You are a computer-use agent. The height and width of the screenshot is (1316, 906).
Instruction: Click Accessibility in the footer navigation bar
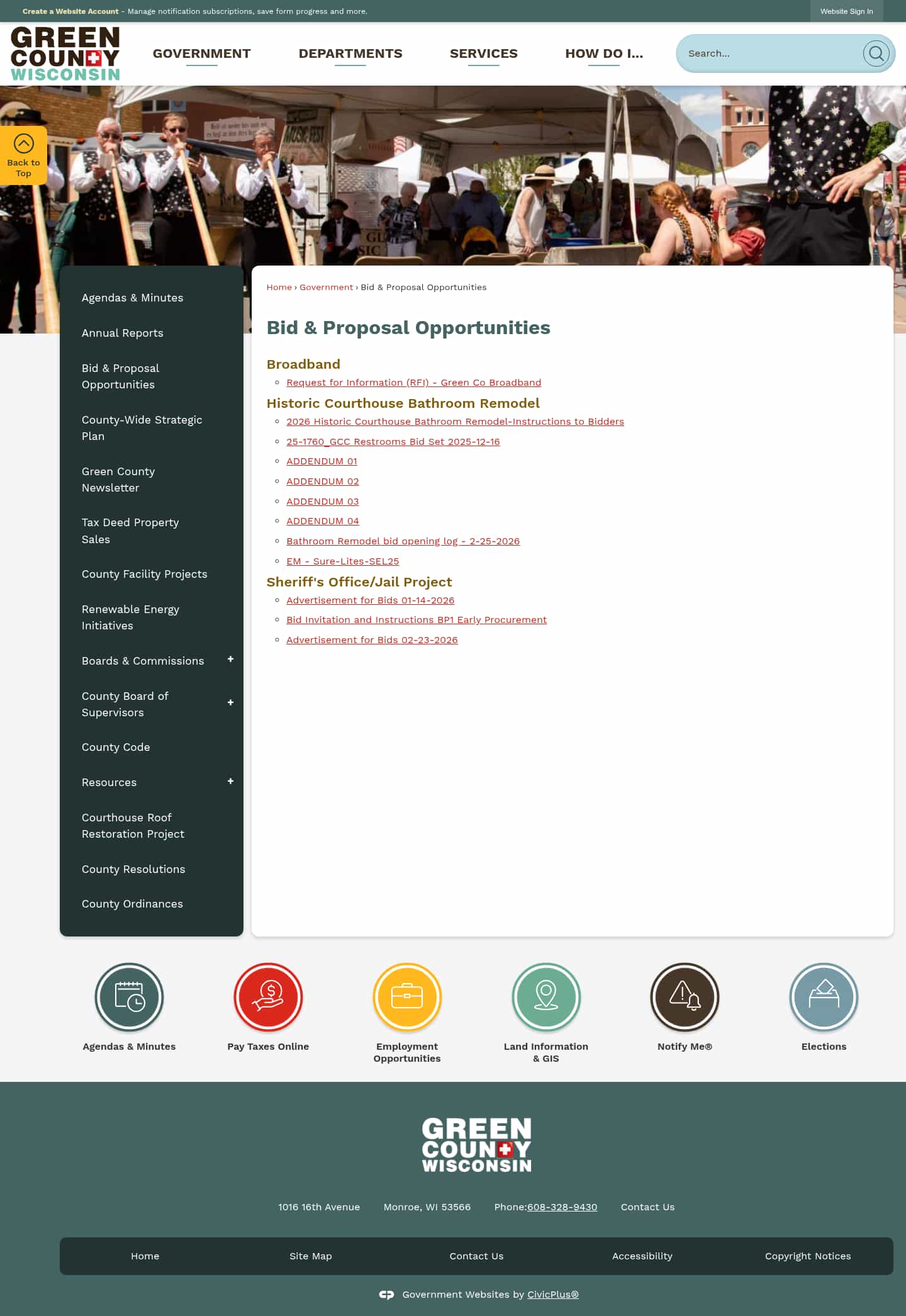click(642, 1256)
